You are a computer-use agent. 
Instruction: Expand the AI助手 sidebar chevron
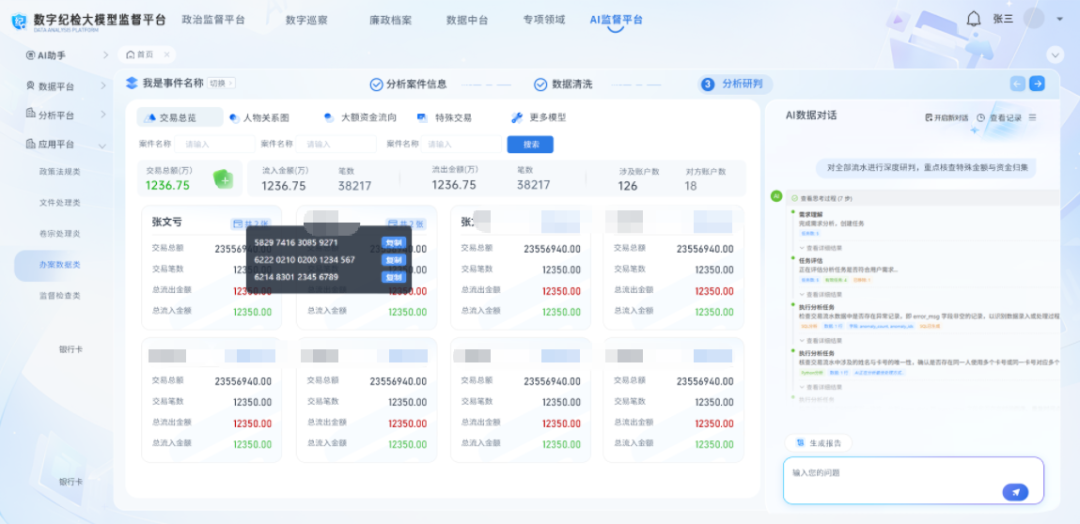[105, 55]
